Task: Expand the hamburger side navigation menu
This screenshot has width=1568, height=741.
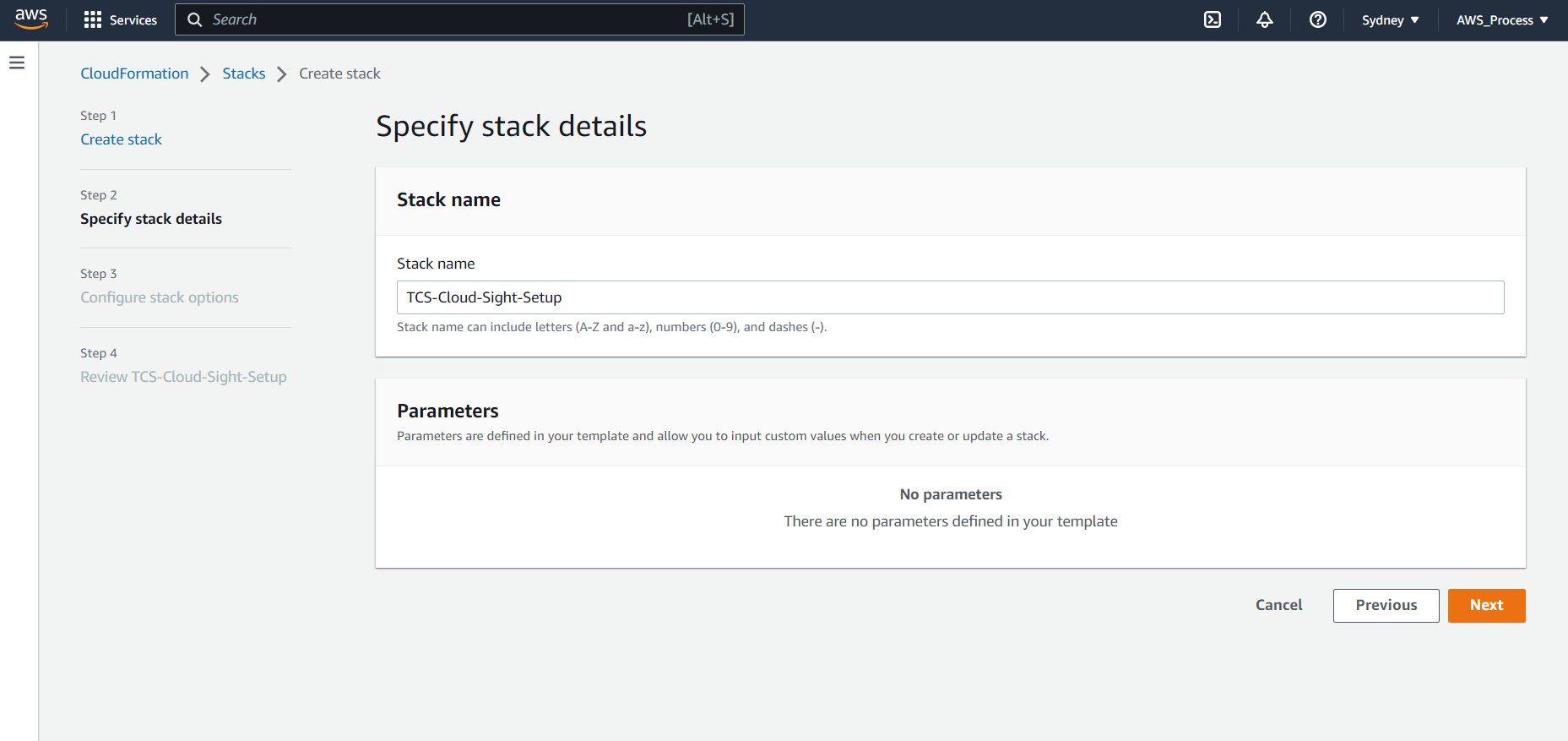Action: (17, 63)
